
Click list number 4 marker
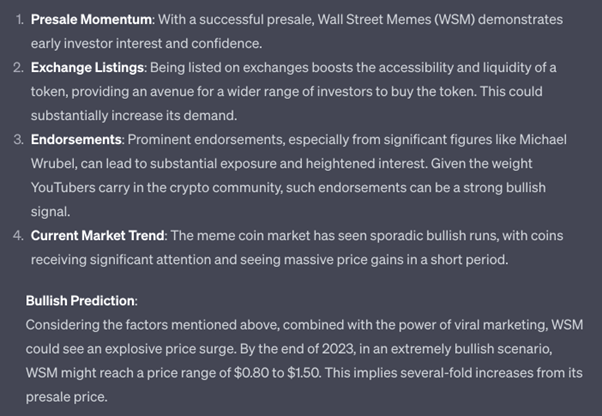click(x=18, y=236)
